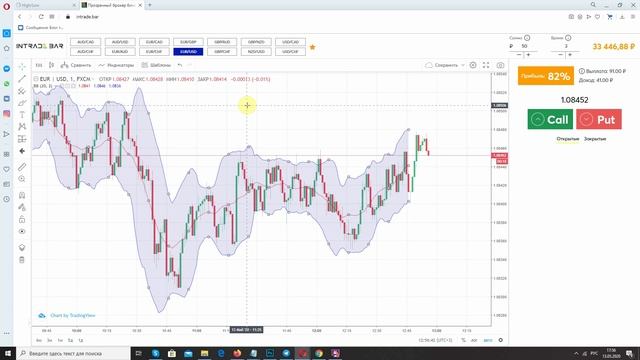Viewport: 640px width, 360px height.
Task: Click the red Put button
Action: click(x=599, y=119)
